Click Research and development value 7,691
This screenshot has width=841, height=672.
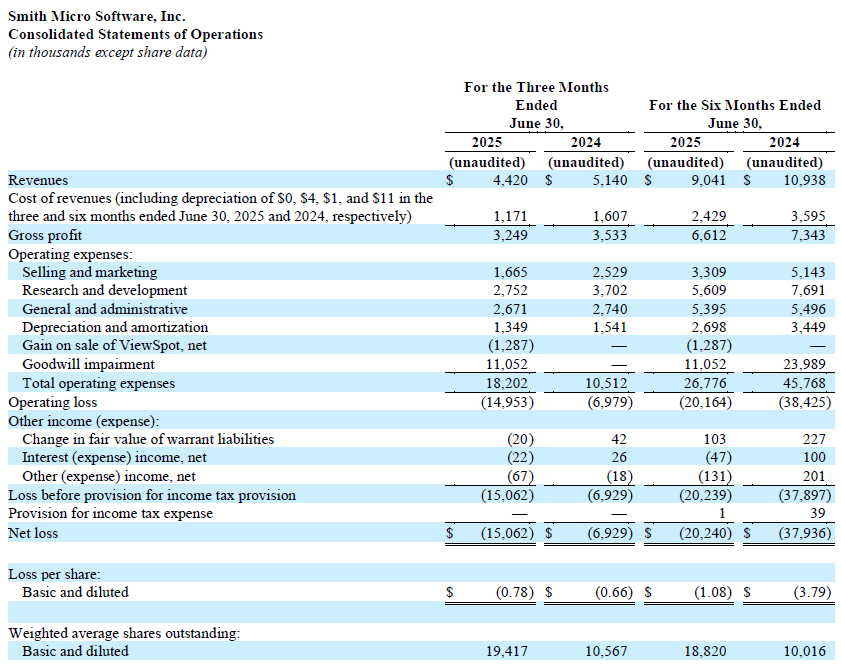pyautogui.click(x=808, y=291)
